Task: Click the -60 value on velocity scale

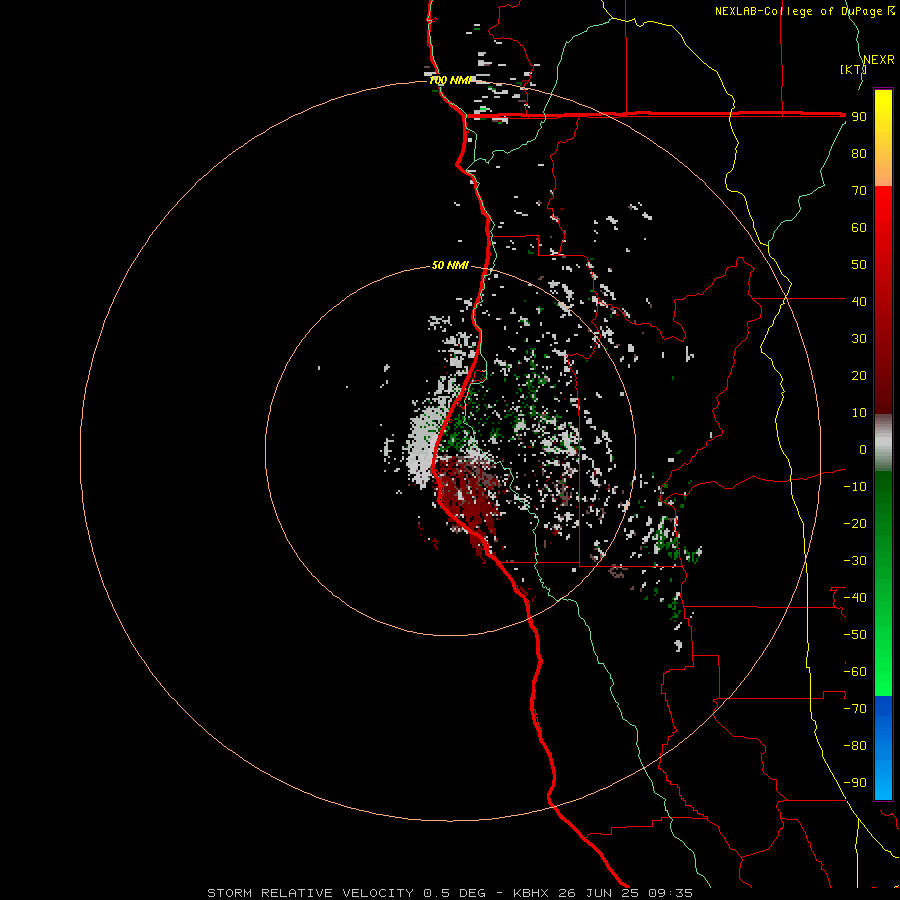Action: 855,672
